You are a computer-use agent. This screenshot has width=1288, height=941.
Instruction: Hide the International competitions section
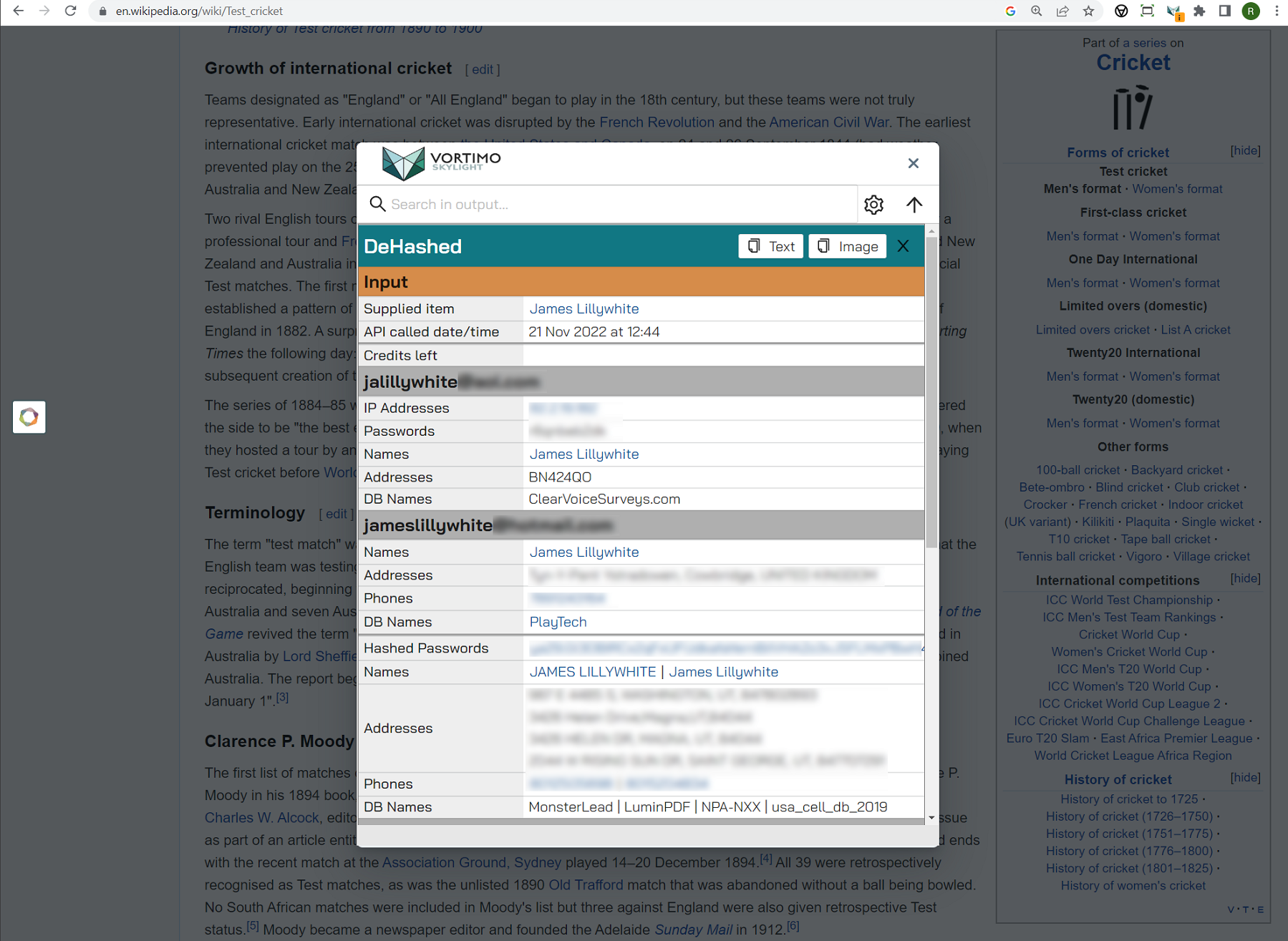point(1245,578)
